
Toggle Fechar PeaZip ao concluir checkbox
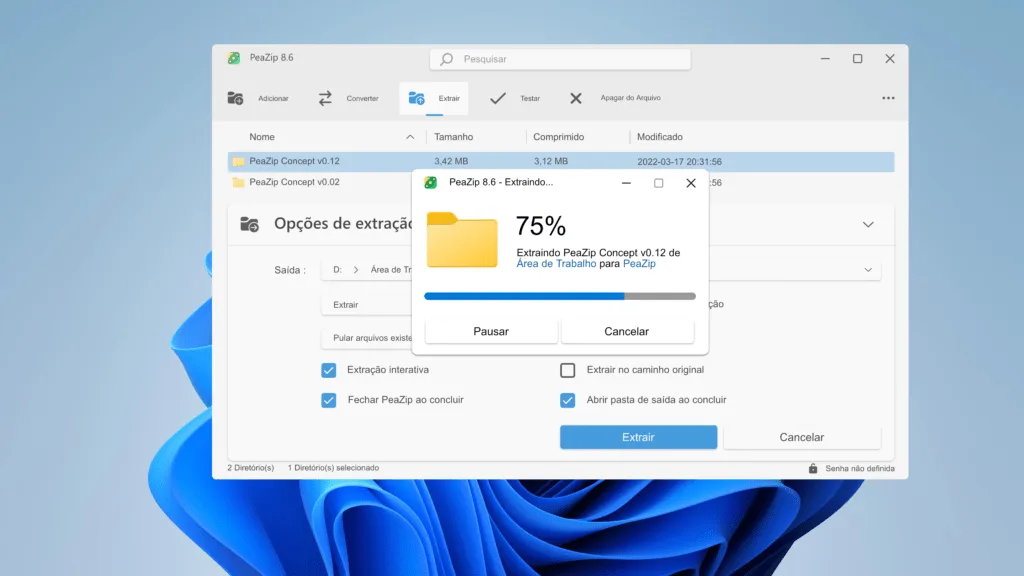click(x=328, y=400)
